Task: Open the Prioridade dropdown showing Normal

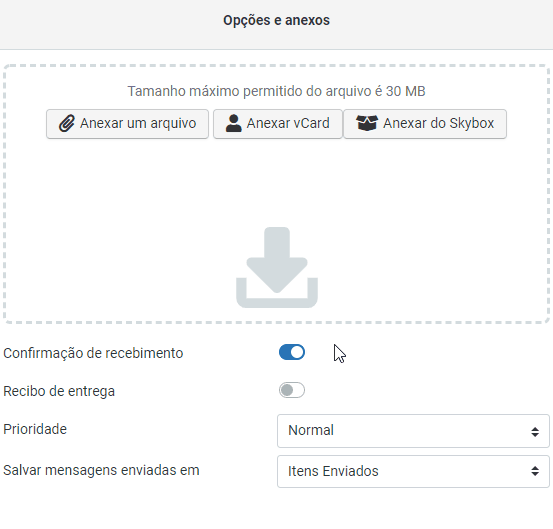Action: point(413,431)
